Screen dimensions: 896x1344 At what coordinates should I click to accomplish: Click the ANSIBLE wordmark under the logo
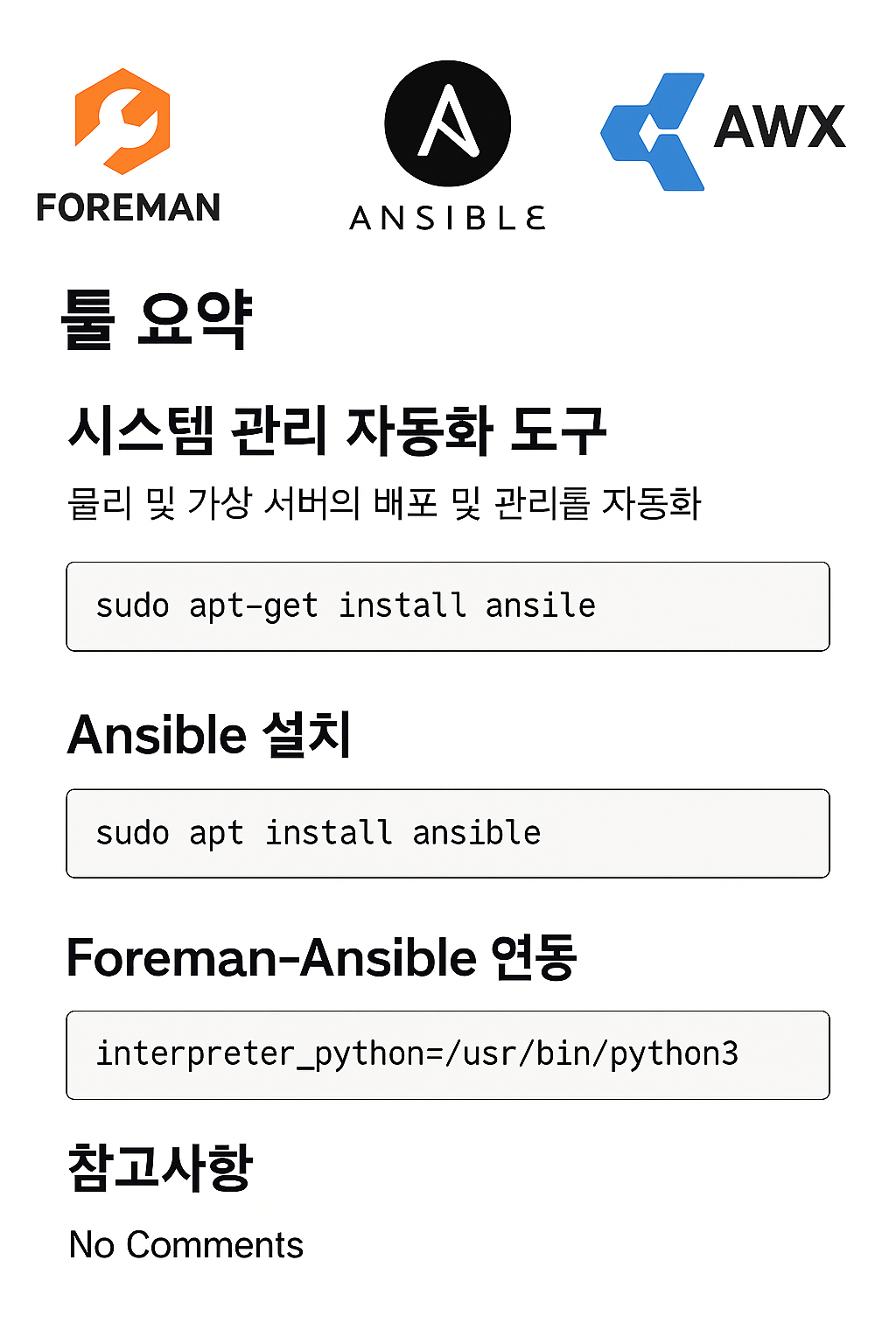tap(448, 218)
